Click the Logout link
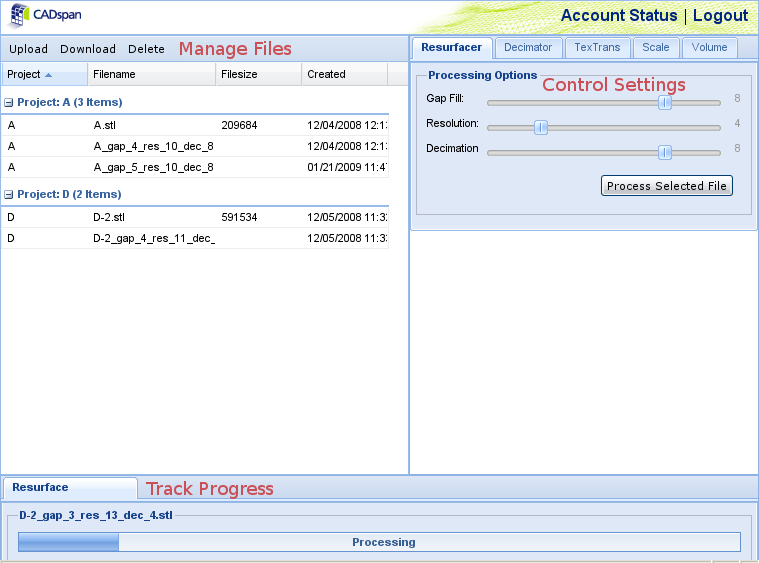The image size is (759, 563). point(720,15)
